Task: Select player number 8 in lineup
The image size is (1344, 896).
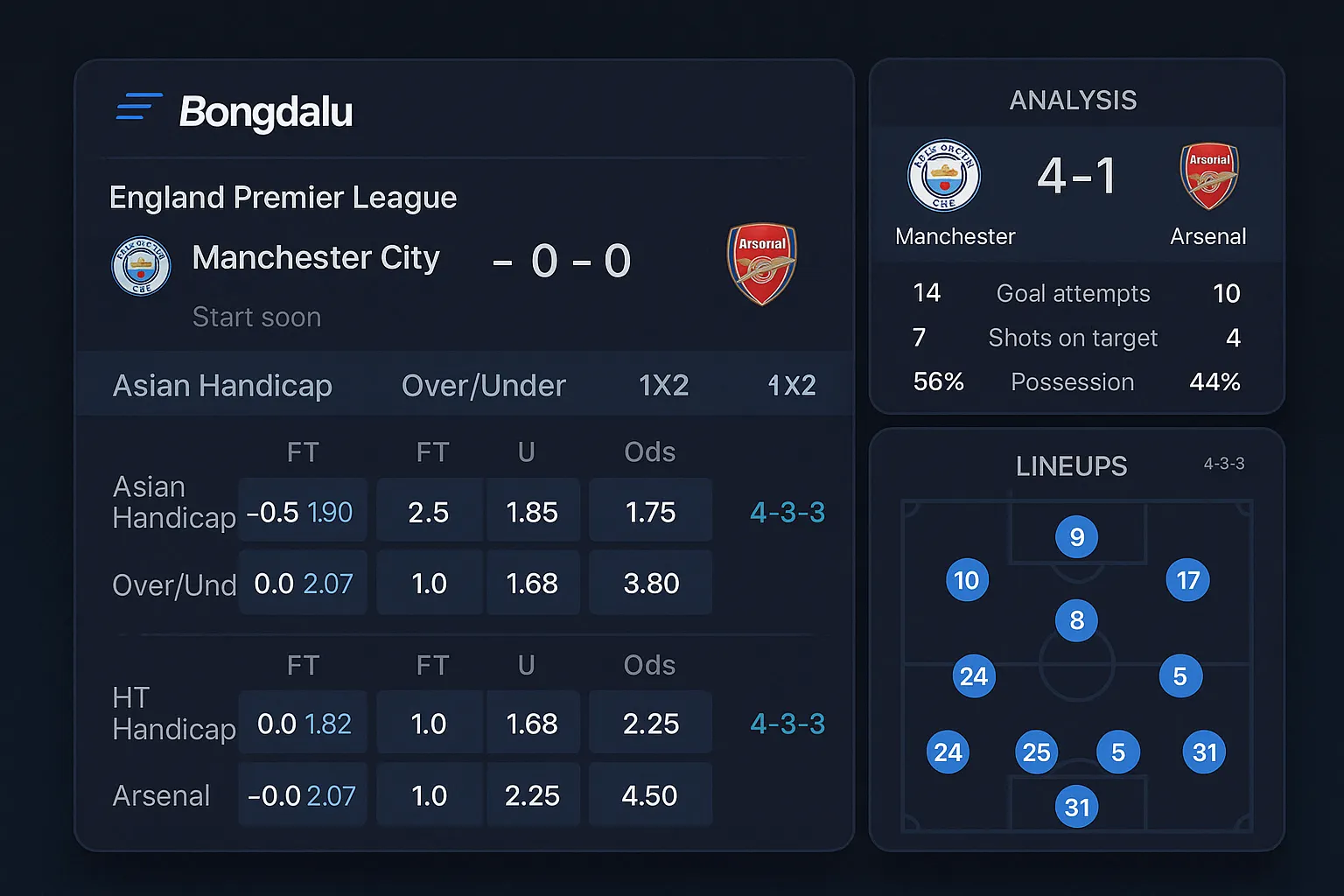Action: (1077, 620)
